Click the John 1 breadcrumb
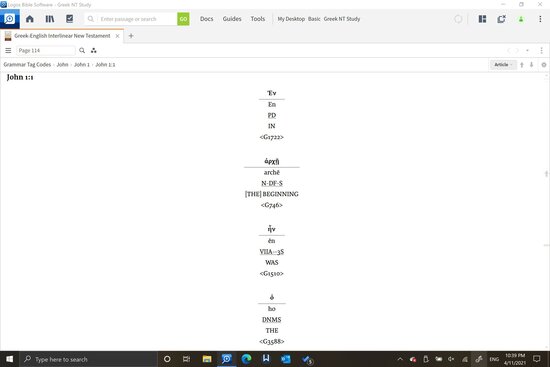The height and width of the screenshot is (367, 550). click(82, 65)
